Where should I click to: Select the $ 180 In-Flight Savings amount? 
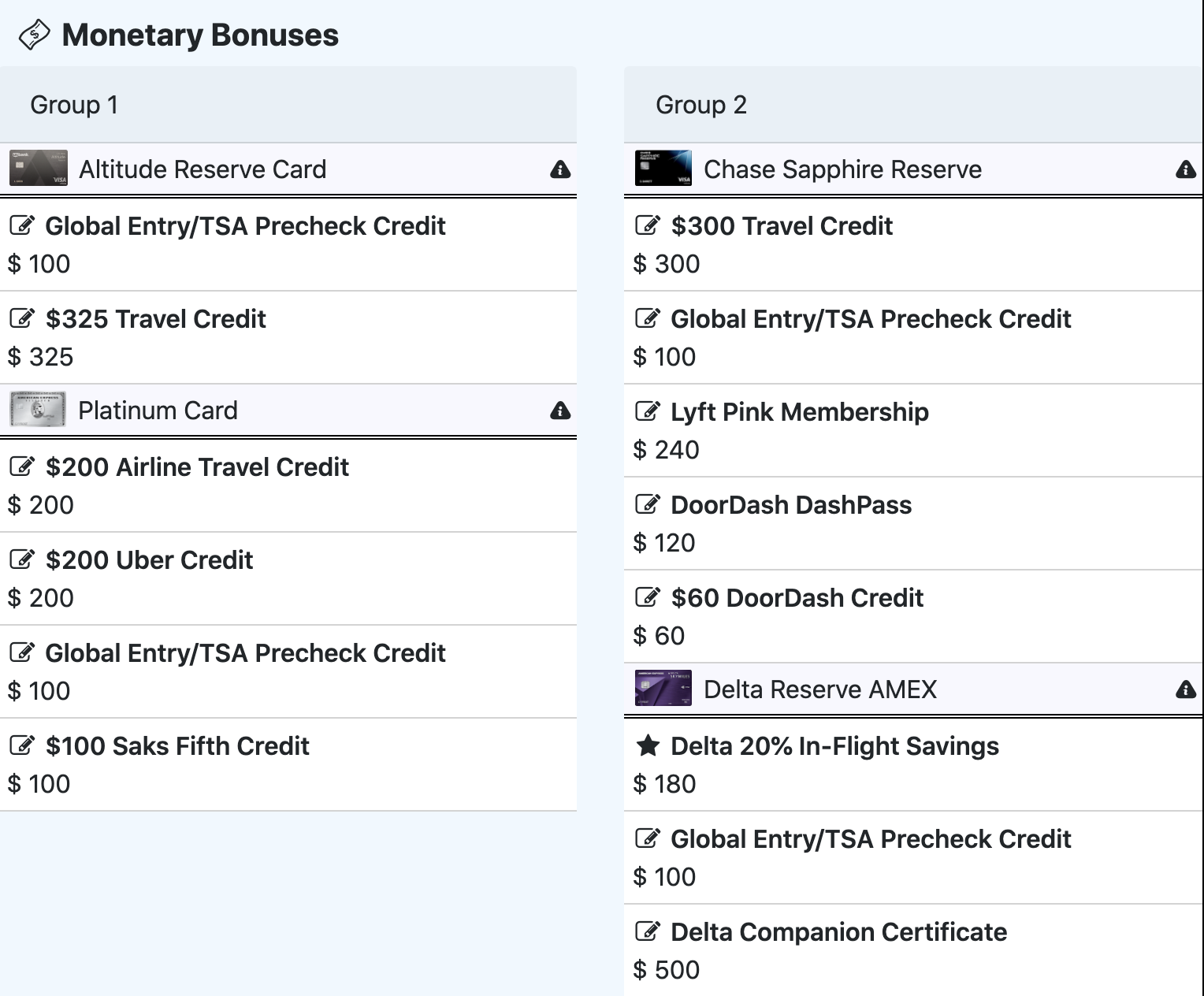pos(664,784)
